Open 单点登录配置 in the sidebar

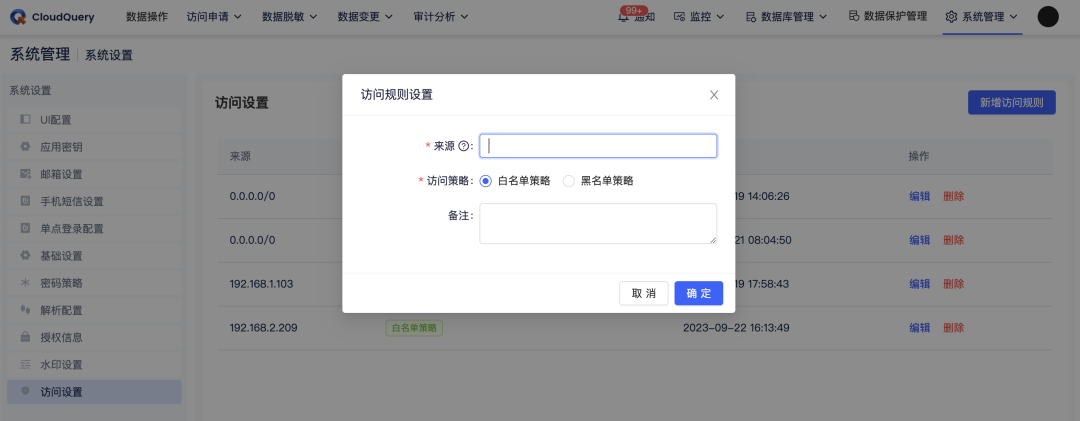(95, 228)
